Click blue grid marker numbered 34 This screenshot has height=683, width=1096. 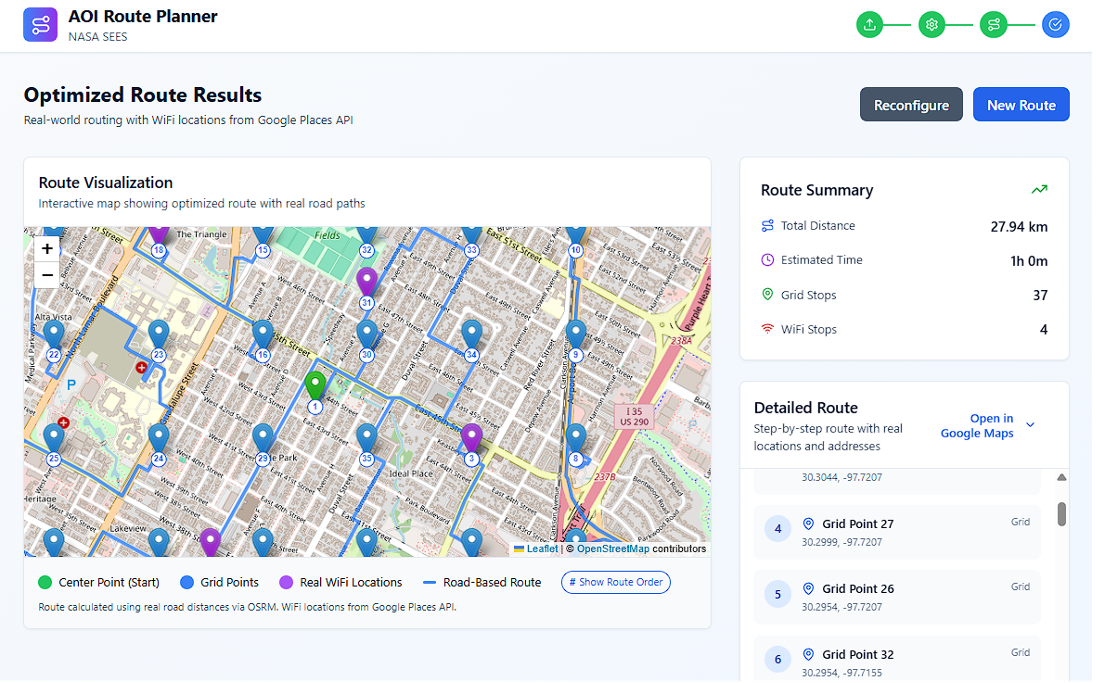tap(471, 337)
